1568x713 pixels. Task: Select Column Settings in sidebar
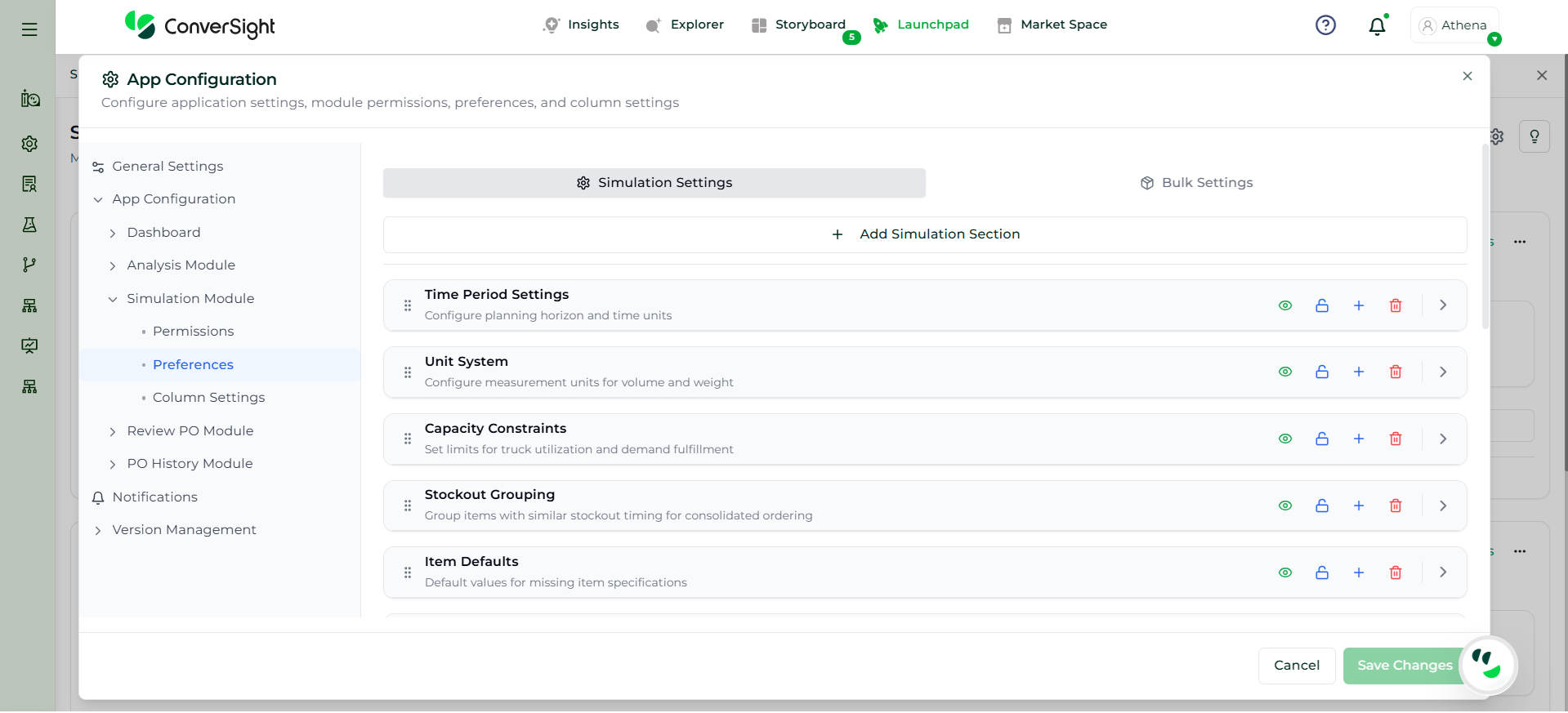click(x=208, y=398)
